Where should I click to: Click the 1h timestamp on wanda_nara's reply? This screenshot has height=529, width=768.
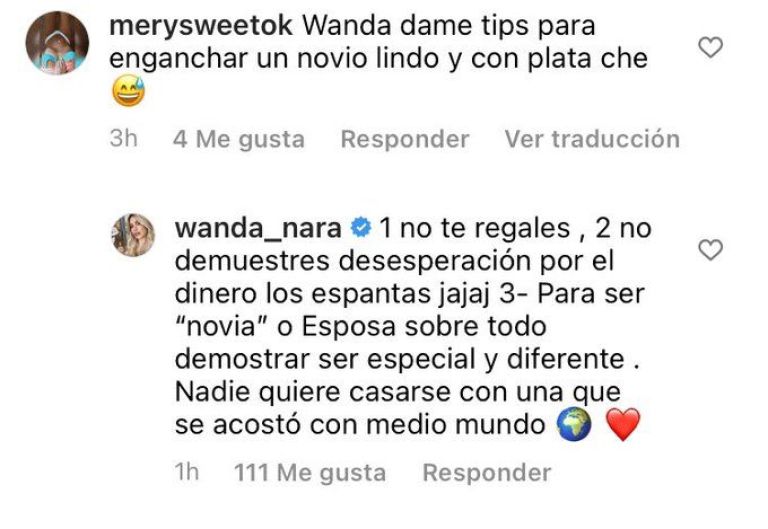click(187, 473)
